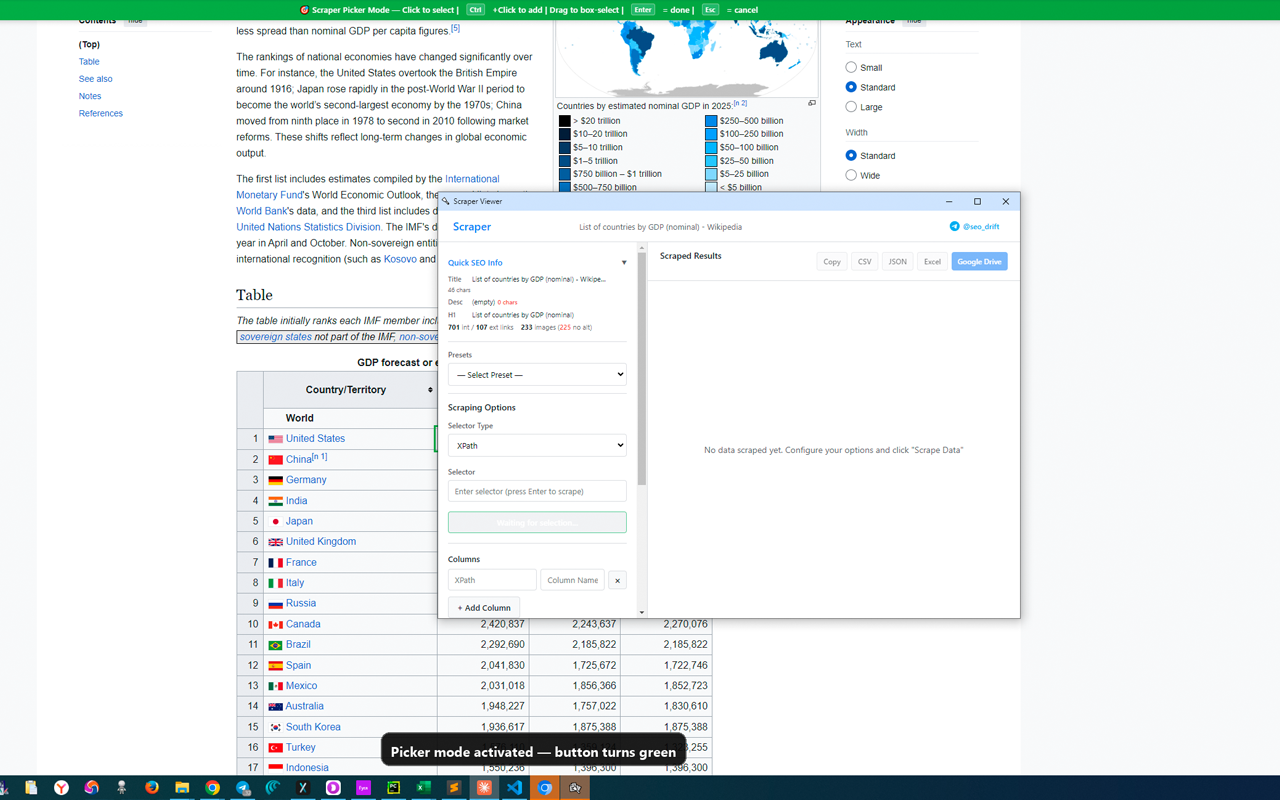Collapse the Quick SEO Info section
The height and width of the screenshot is (800, 1280).
[624, 263]
